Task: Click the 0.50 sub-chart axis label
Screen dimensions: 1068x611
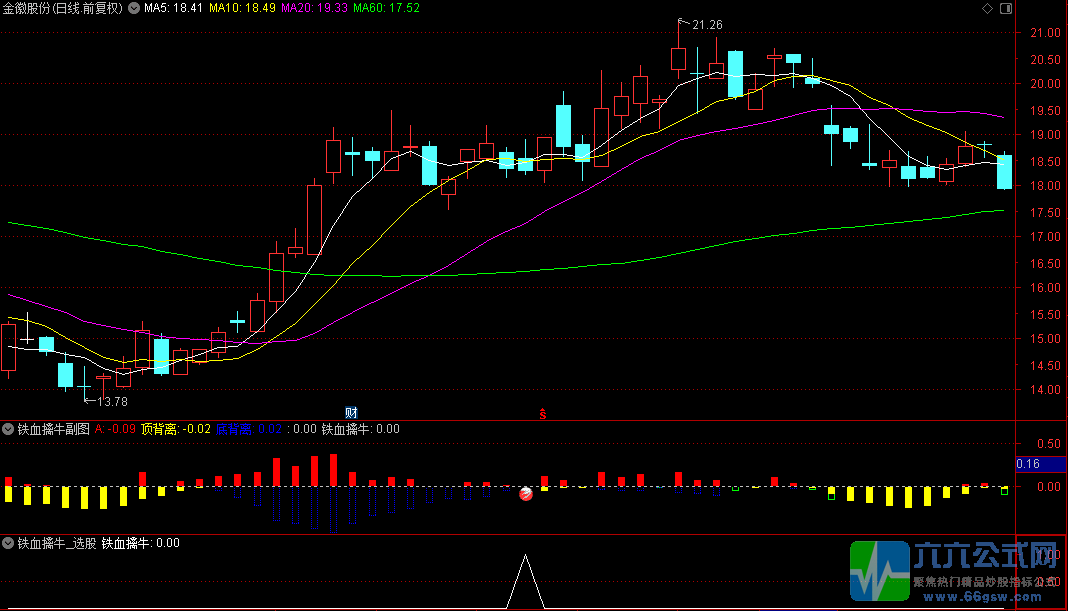Action: (x=1049, y=443)
